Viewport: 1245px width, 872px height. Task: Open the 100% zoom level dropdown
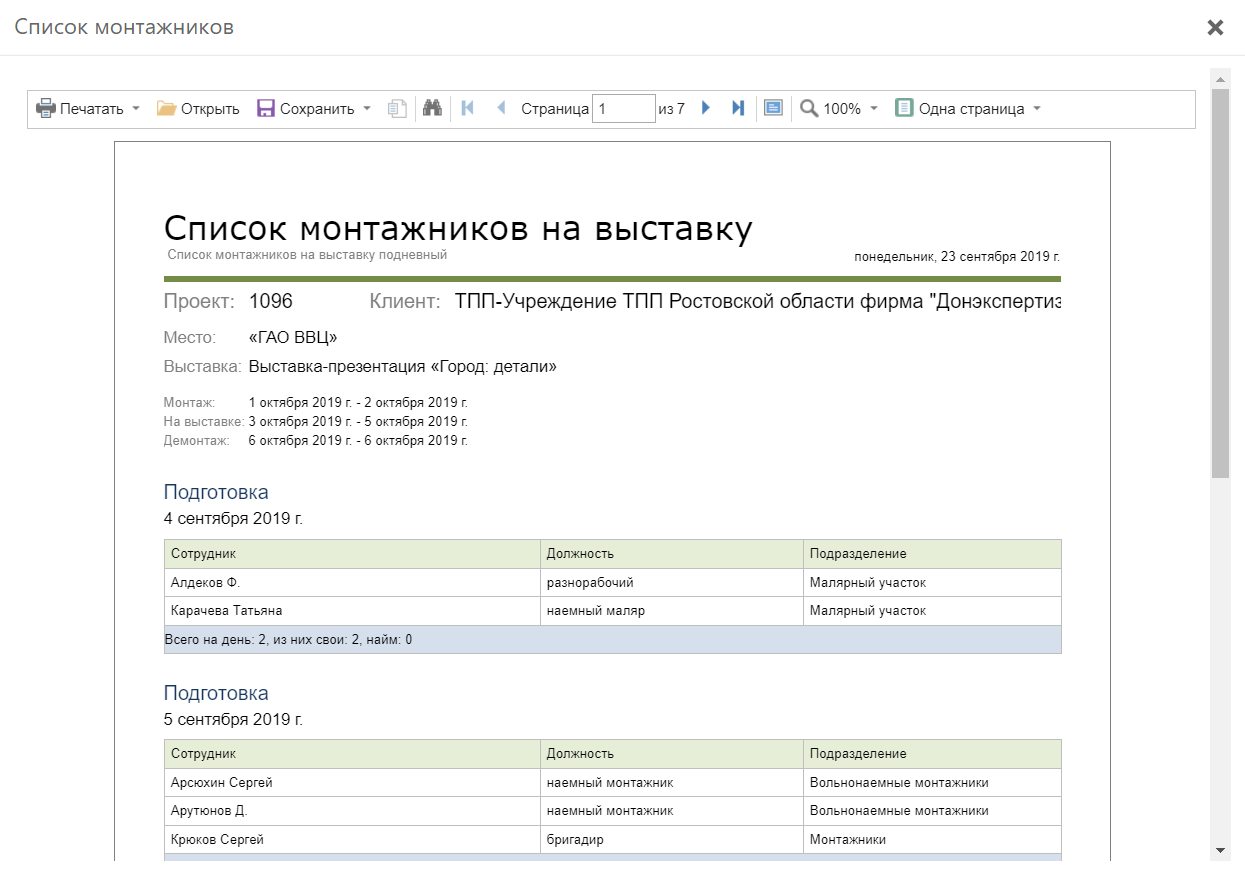[873, 109]
